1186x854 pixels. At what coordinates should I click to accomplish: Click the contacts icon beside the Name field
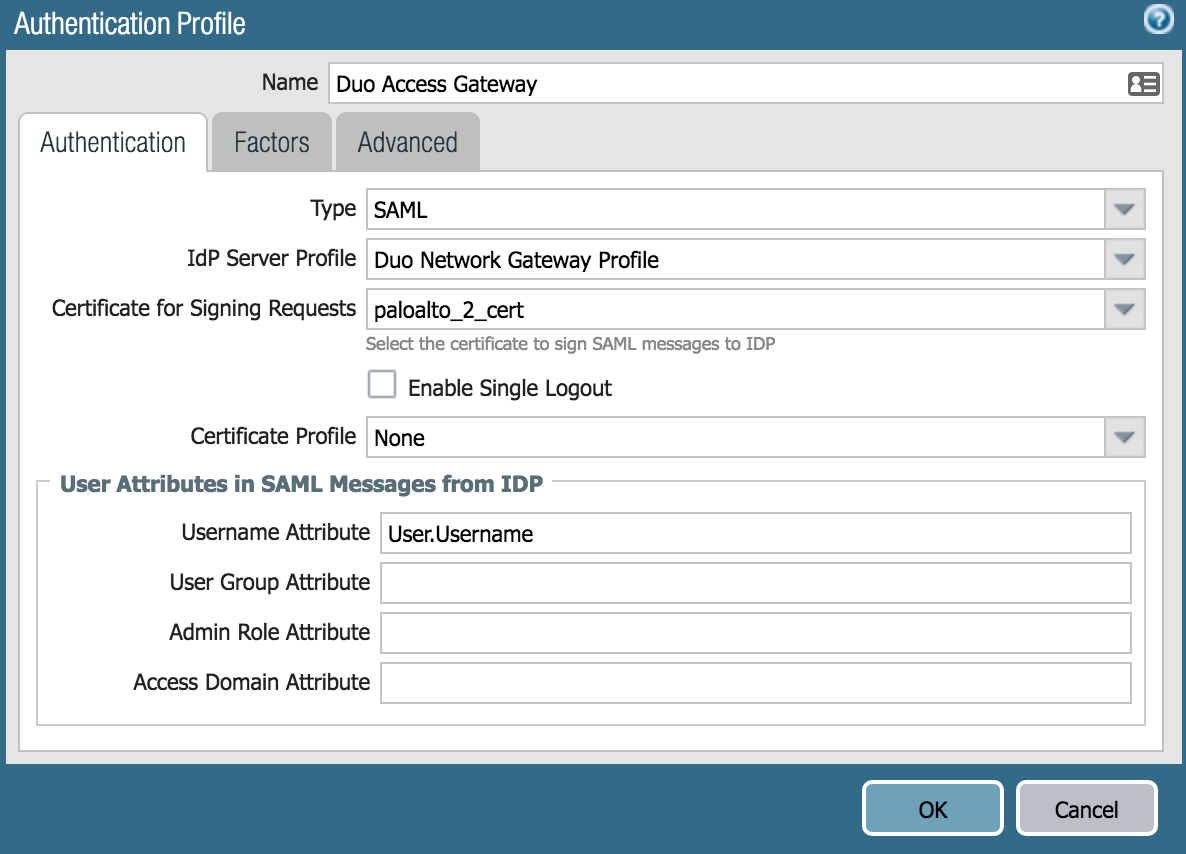(1144, 84)
